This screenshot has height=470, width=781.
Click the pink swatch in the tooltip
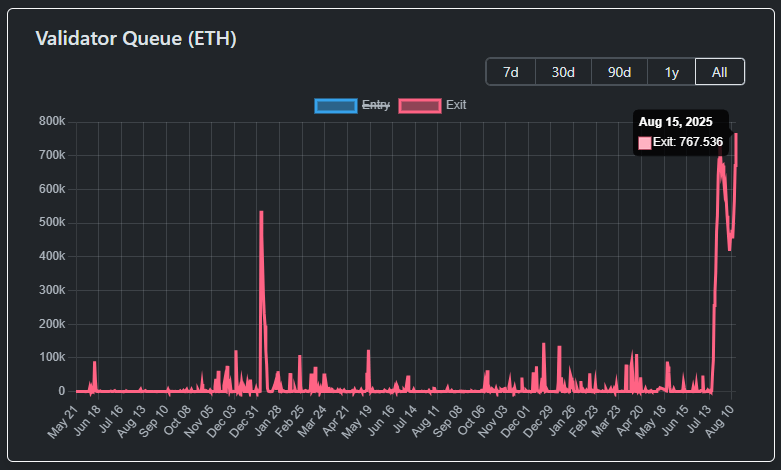click(x=645, y=143)
